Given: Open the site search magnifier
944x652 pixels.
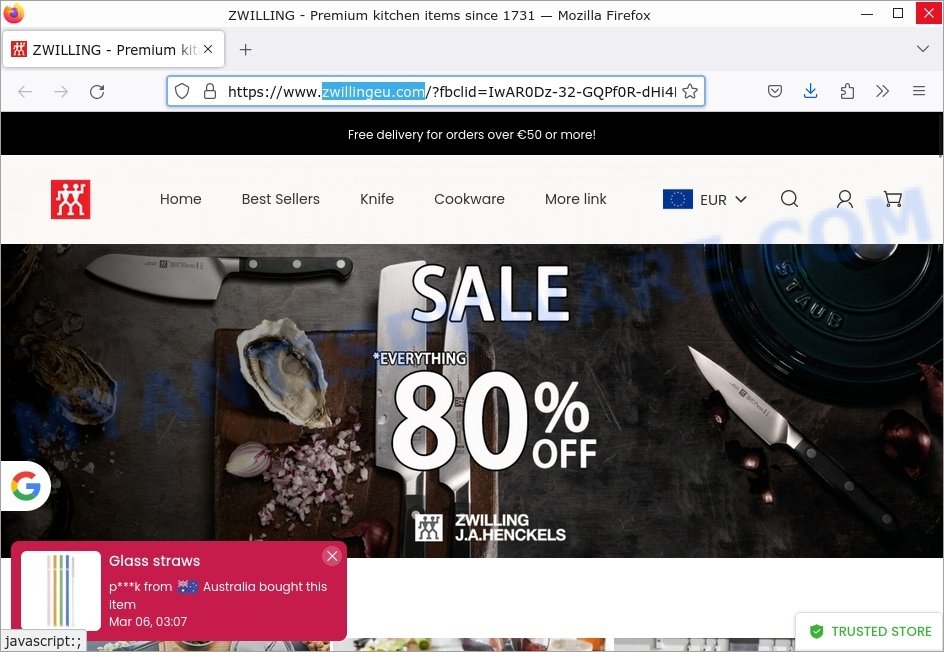Looking at the screenshot, I should click(789, 199).
